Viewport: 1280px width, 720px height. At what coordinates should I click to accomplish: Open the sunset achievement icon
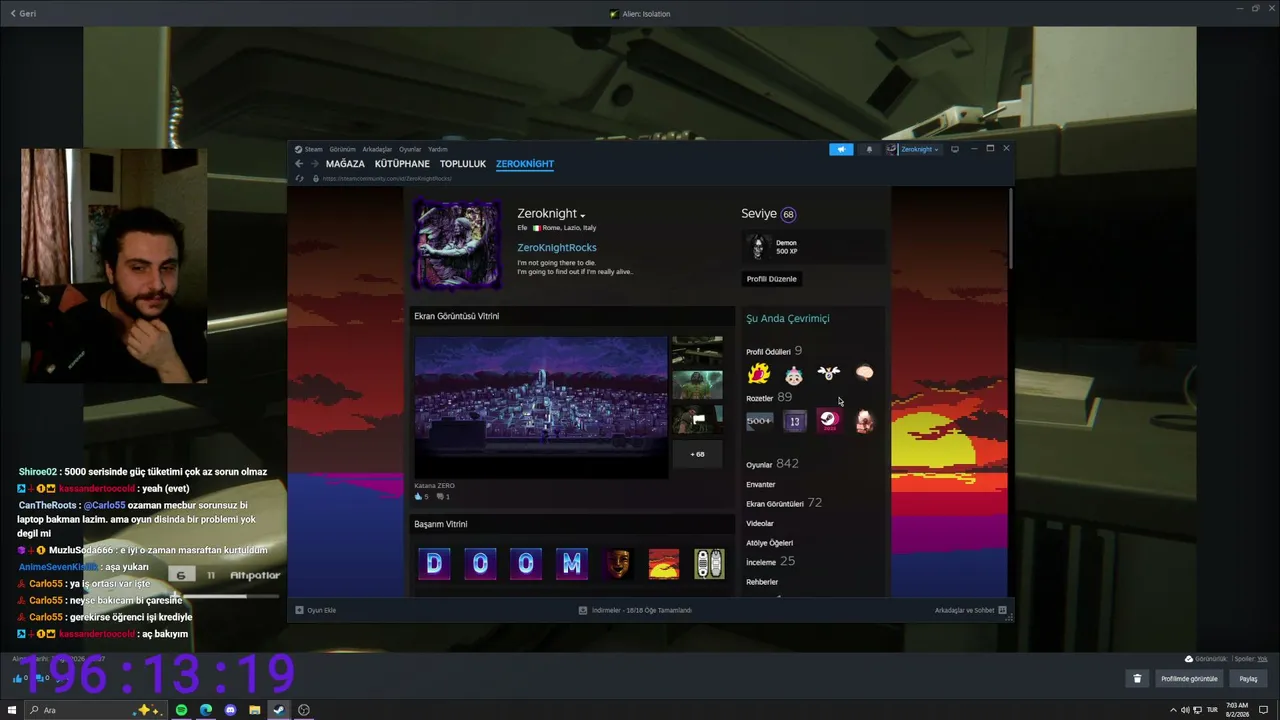point(664,564)
